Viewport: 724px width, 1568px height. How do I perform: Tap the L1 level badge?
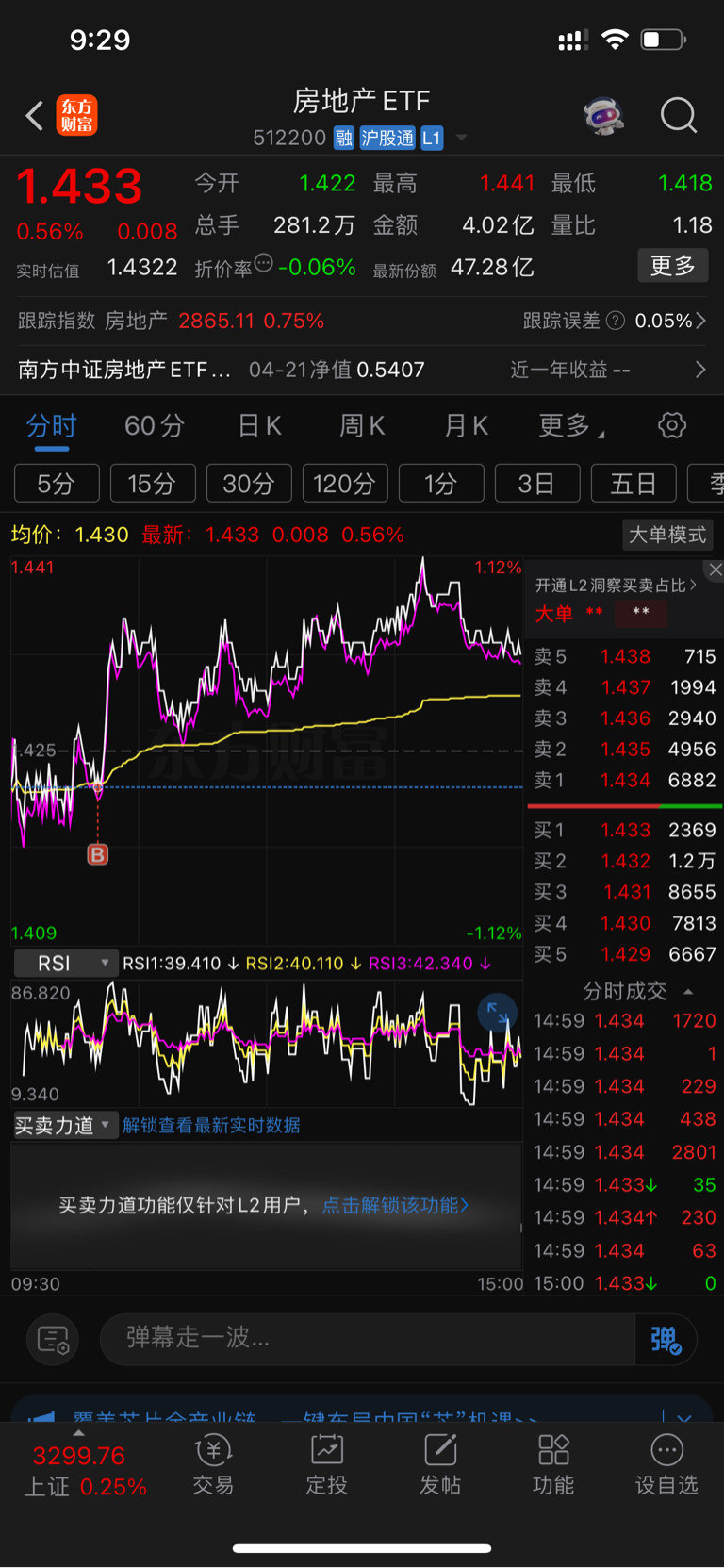[431, 138]
